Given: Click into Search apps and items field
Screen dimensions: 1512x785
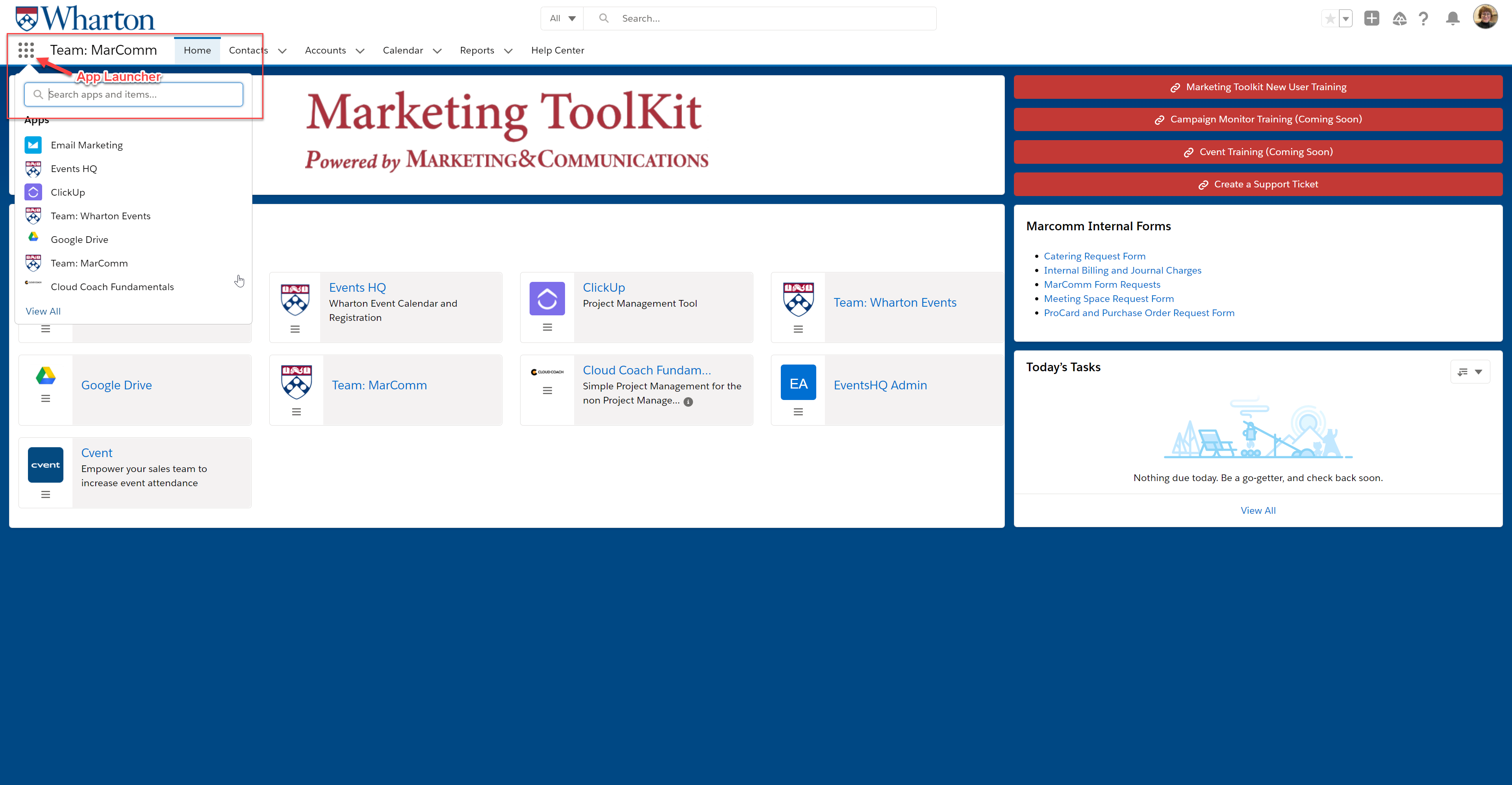Looking at the screenshot, I should [134, 94].
